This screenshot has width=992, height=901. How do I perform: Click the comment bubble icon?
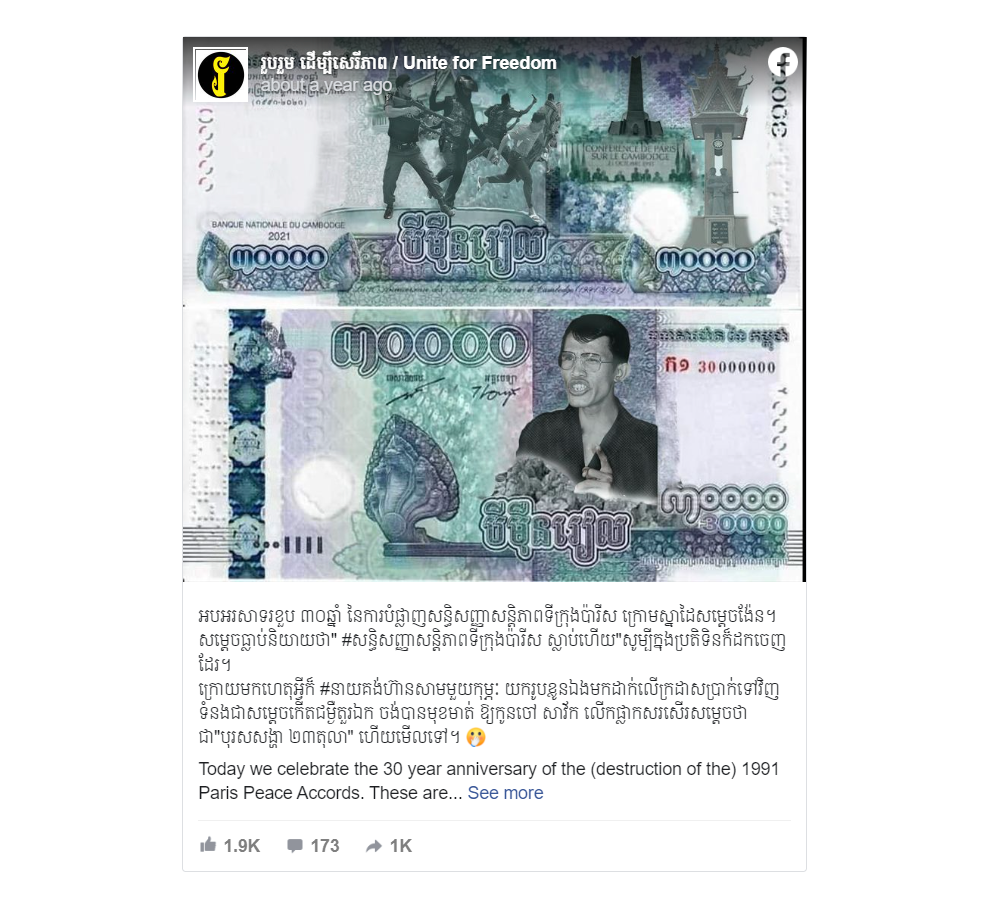tap(295, 846)
